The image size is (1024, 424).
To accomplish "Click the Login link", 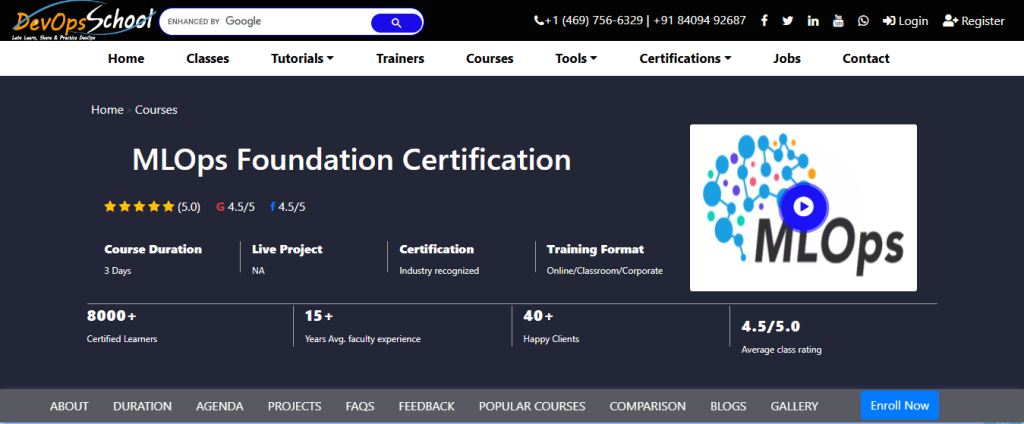I will point(905,21).
